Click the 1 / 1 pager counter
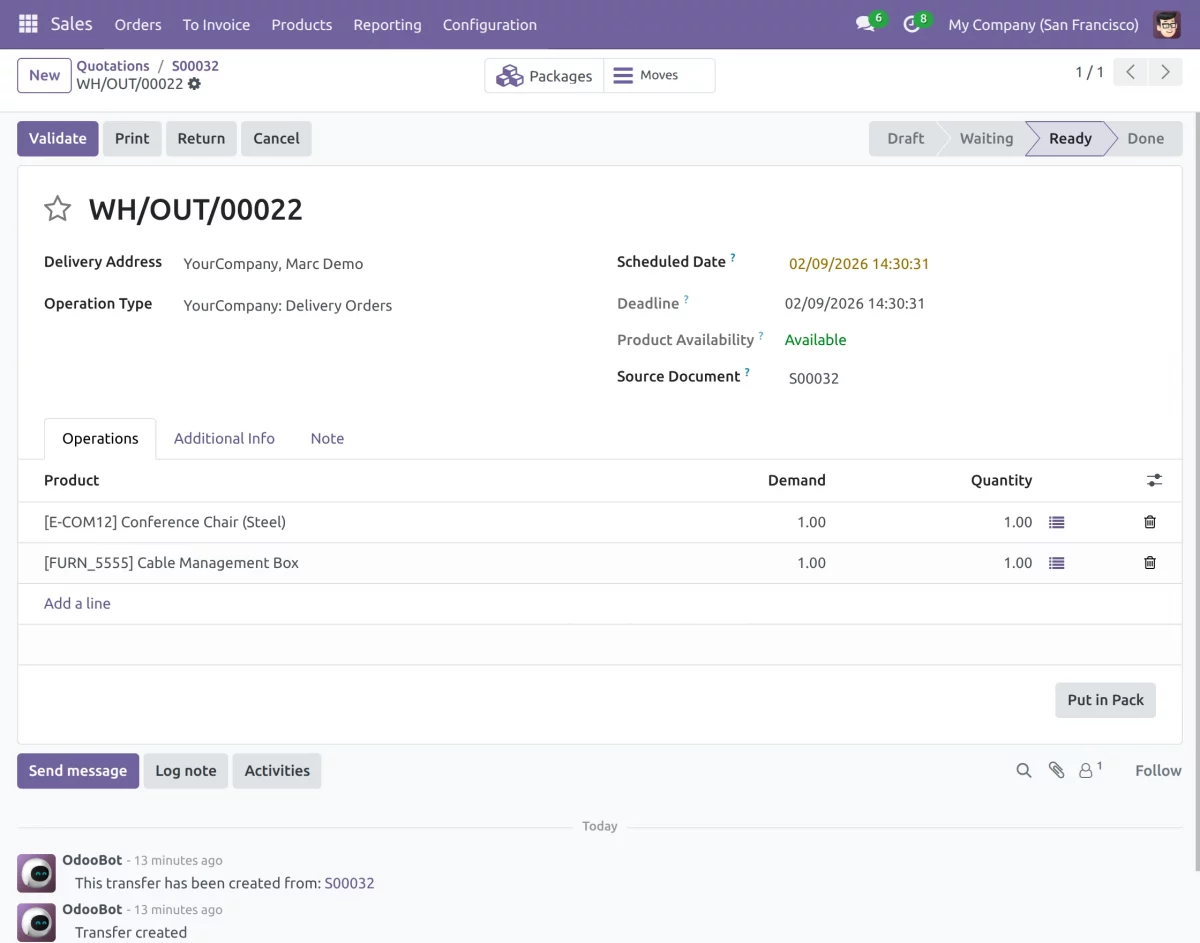The image size is (1200, 943). [x=1089, y=72]
